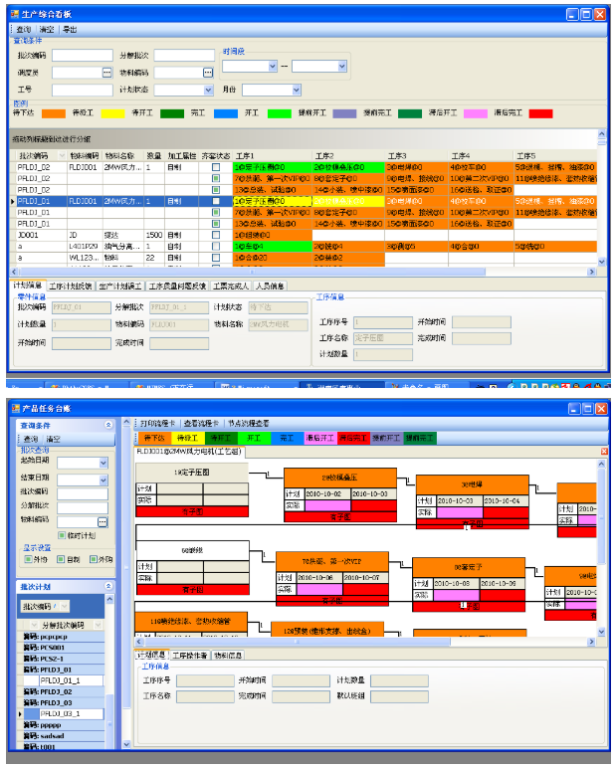This screenshot has width=616, height=768.
Task: Click 查看流程卡 toolbar item
Action: tap(203, 424)
